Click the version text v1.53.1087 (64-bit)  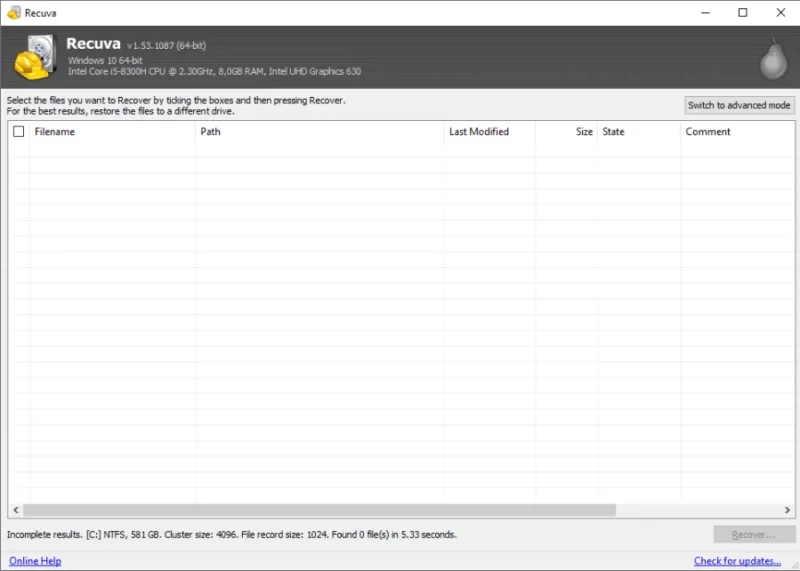click(166, 45)
